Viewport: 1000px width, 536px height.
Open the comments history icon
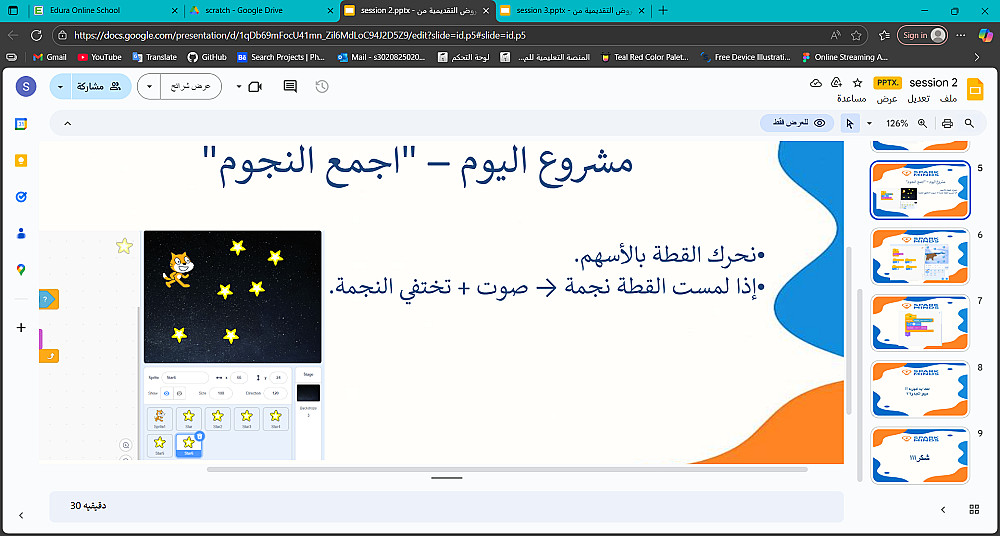coord(290,86)
